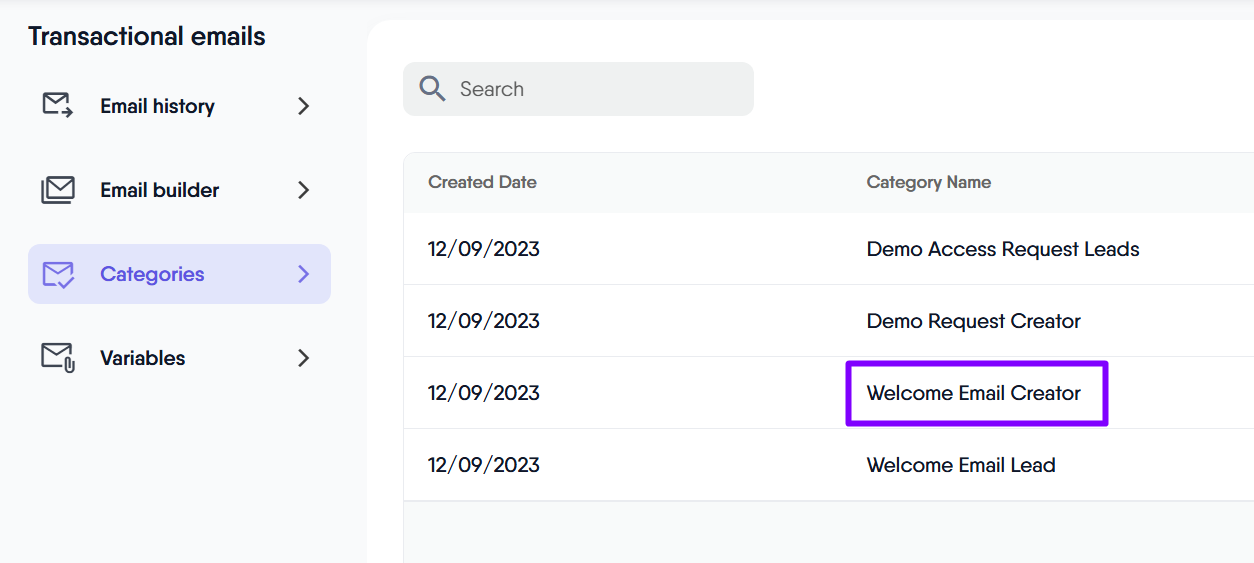The width and height of the screenshot is (1254, 563).
Task: Open the Email history menu item
Action: [157, 106]
